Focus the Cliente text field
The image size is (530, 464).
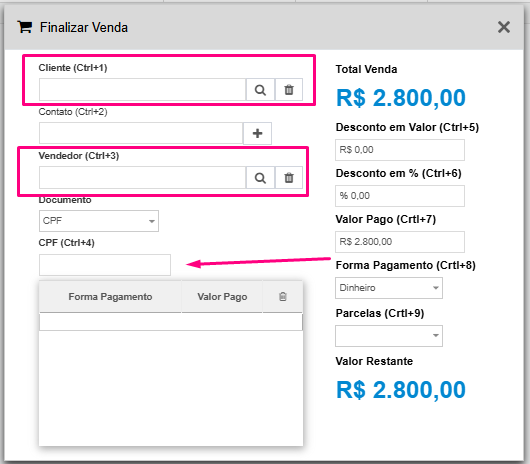pyautogui.click(x=142, y=90)
